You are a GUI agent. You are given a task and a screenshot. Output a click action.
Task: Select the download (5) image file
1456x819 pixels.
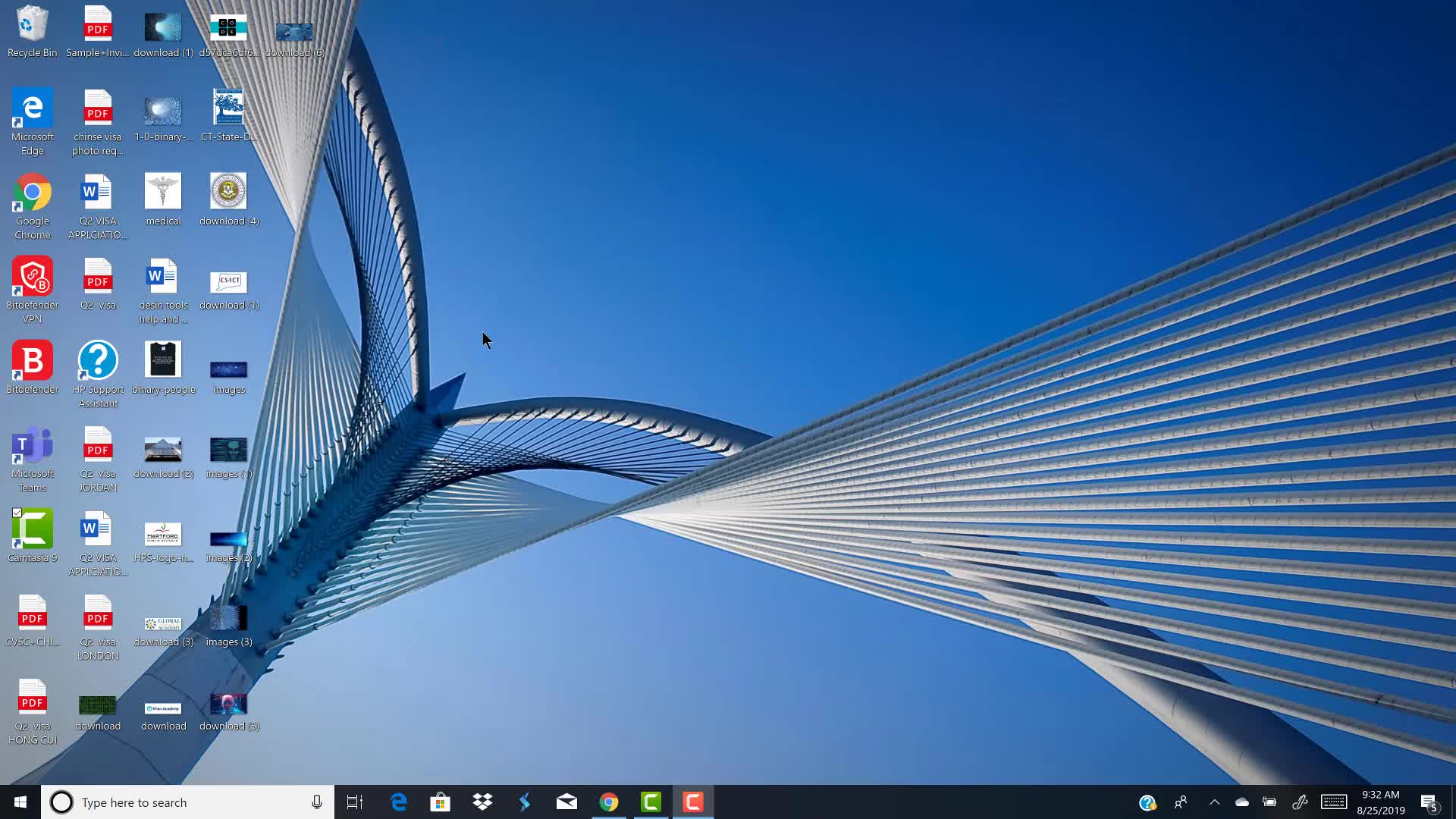(x=229, y=711)
